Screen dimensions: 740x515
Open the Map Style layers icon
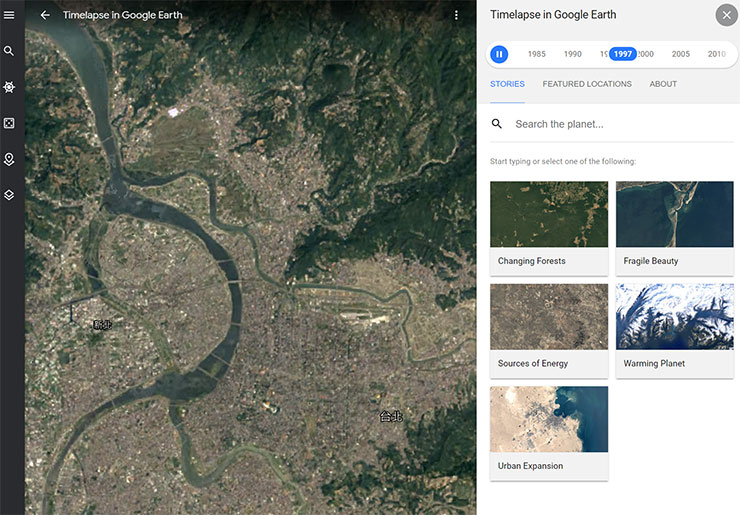pyautogui.click(x=9, y=195)
